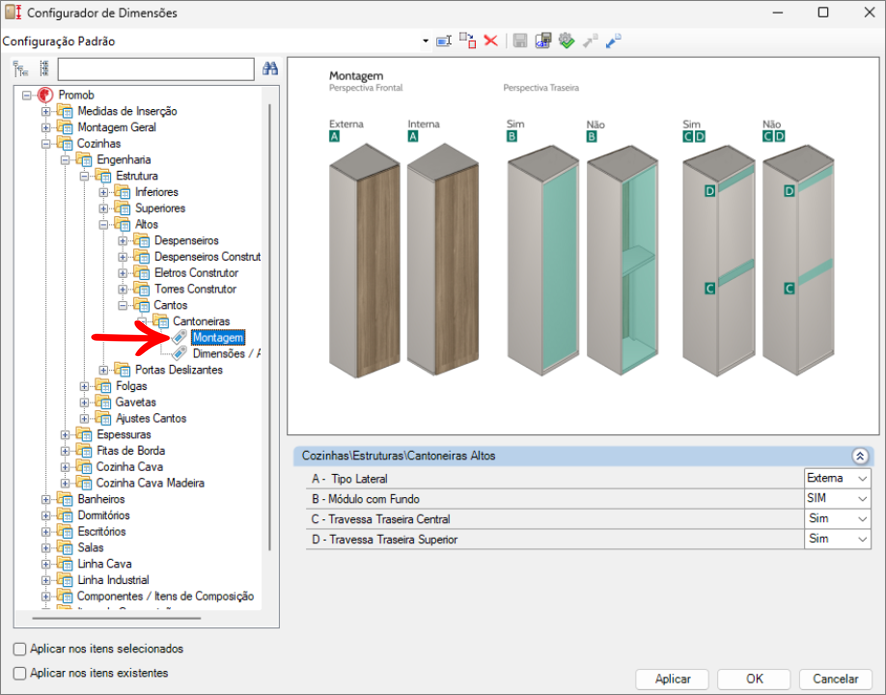Open the Configuração Padrão dropdown arrow
This screenshot has height=695, width=886.
tap(425, 41)
